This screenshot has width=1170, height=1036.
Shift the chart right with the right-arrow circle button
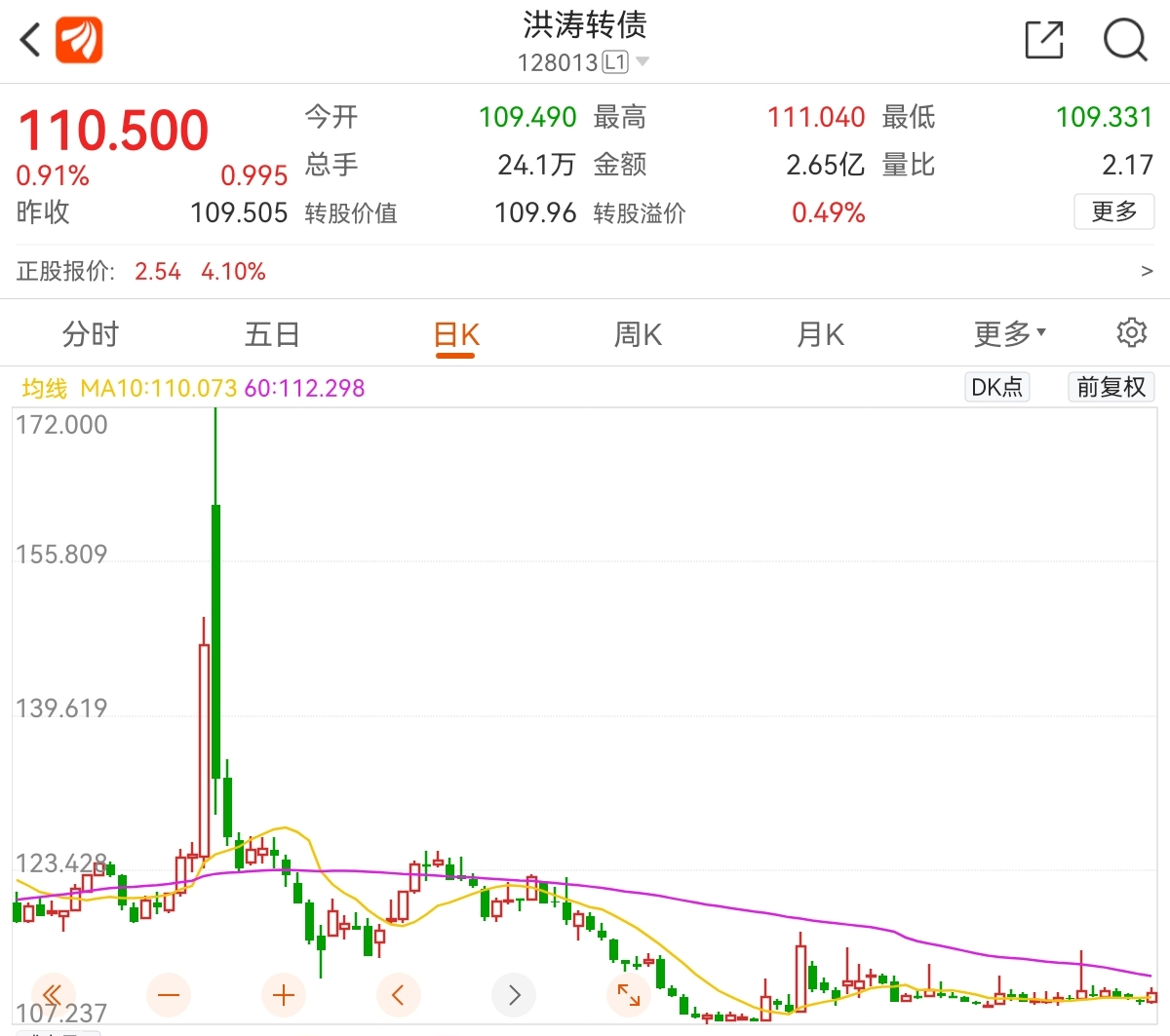point(514,995)
